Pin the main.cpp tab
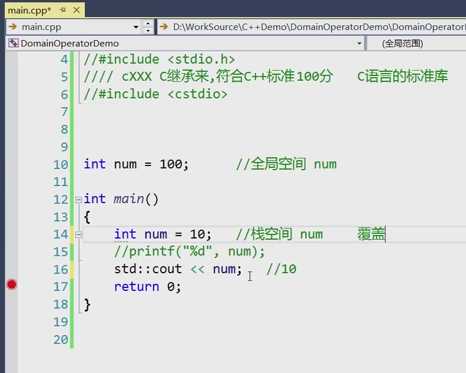Image resolution: width=466 pixels, height=373 pixels. tap(63, 10)
